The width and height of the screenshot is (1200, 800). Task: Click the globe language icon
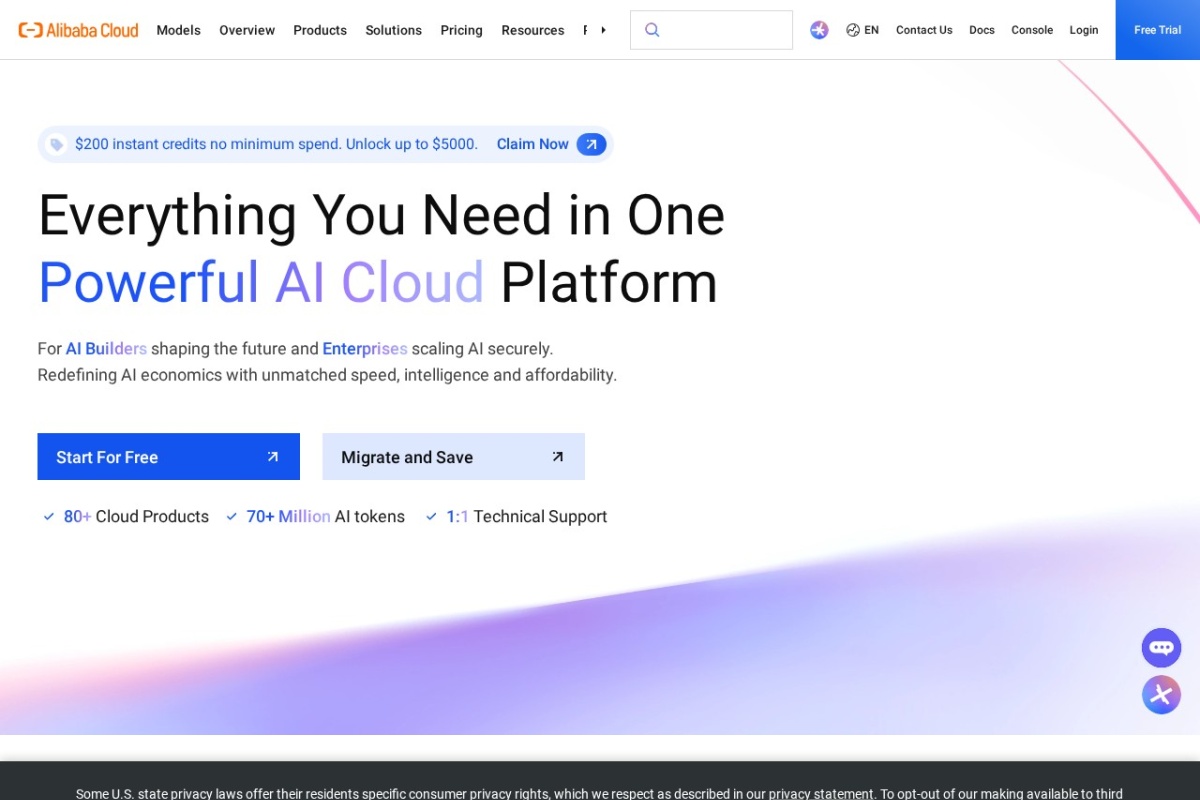point(853,30)
